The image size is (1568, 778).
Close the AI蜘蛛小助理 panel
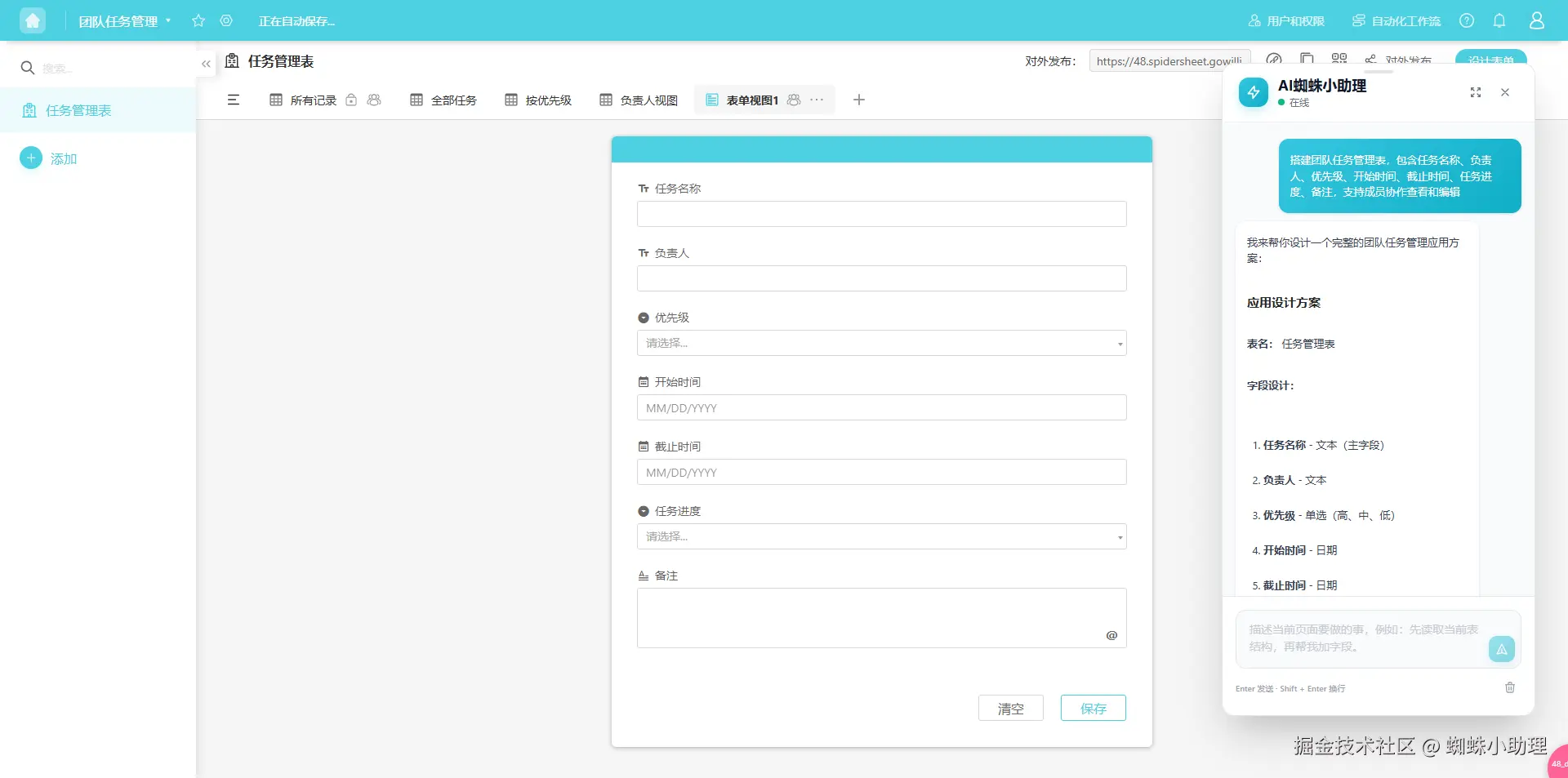[x=1505, y=92]
